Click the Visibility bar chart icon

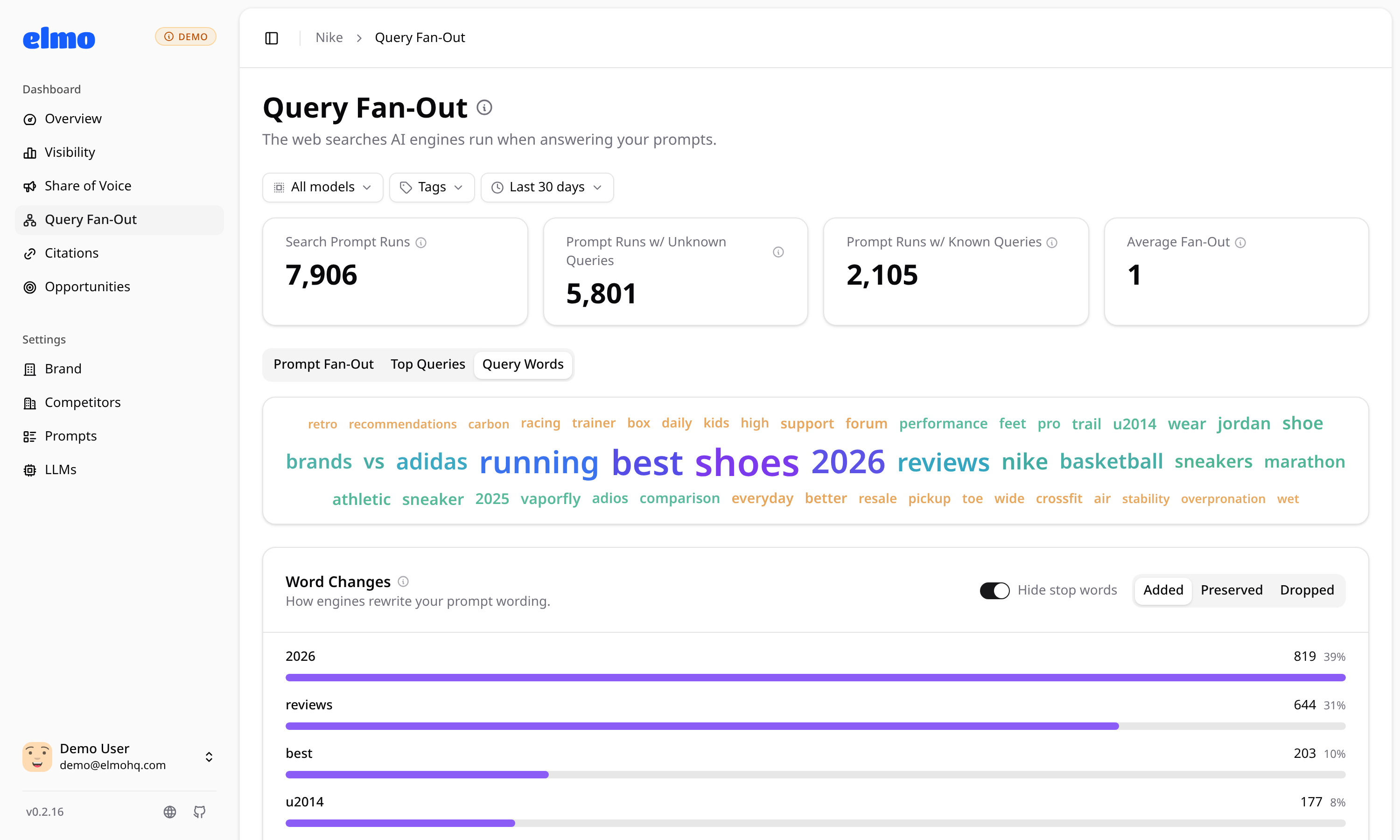click(30, 153)
